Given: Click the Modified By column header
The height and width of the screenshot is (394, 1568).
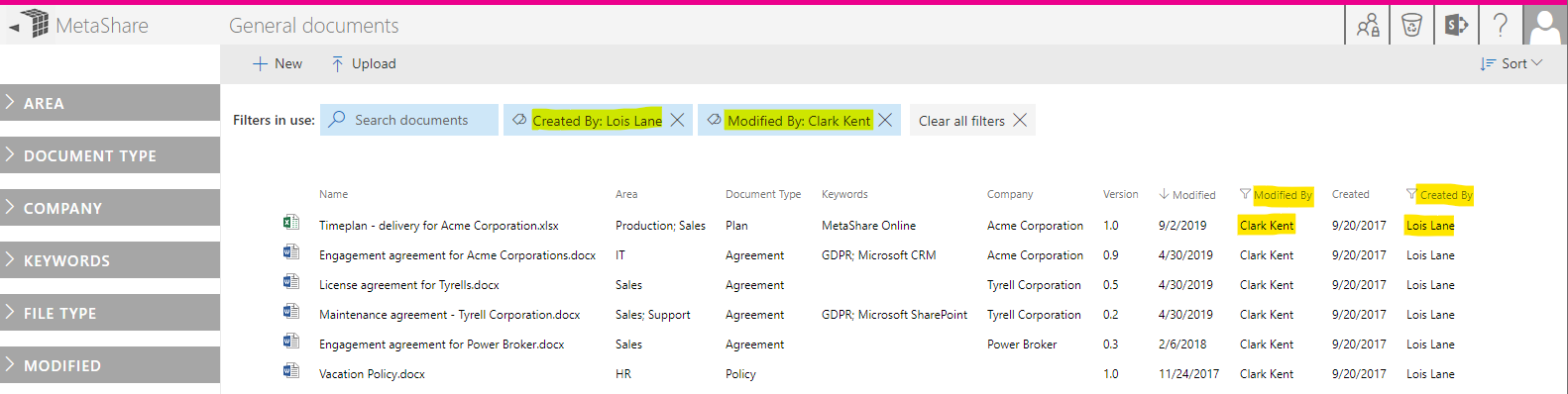Looking at the screenshot, I should click(x=1277, y=195).
